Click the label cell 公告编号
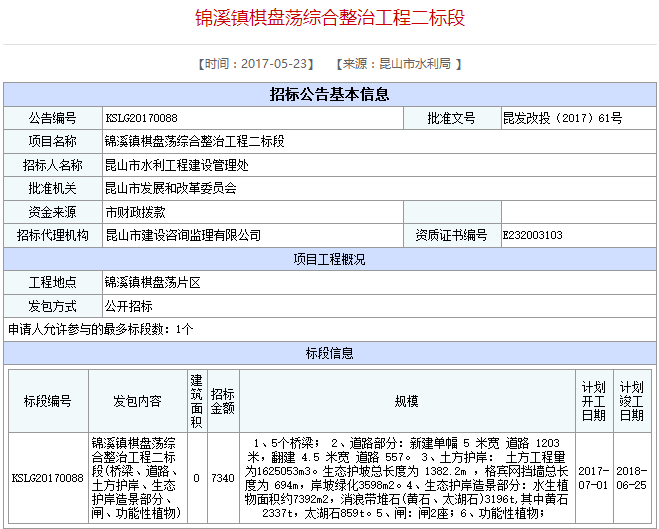 tap(53, 118)
